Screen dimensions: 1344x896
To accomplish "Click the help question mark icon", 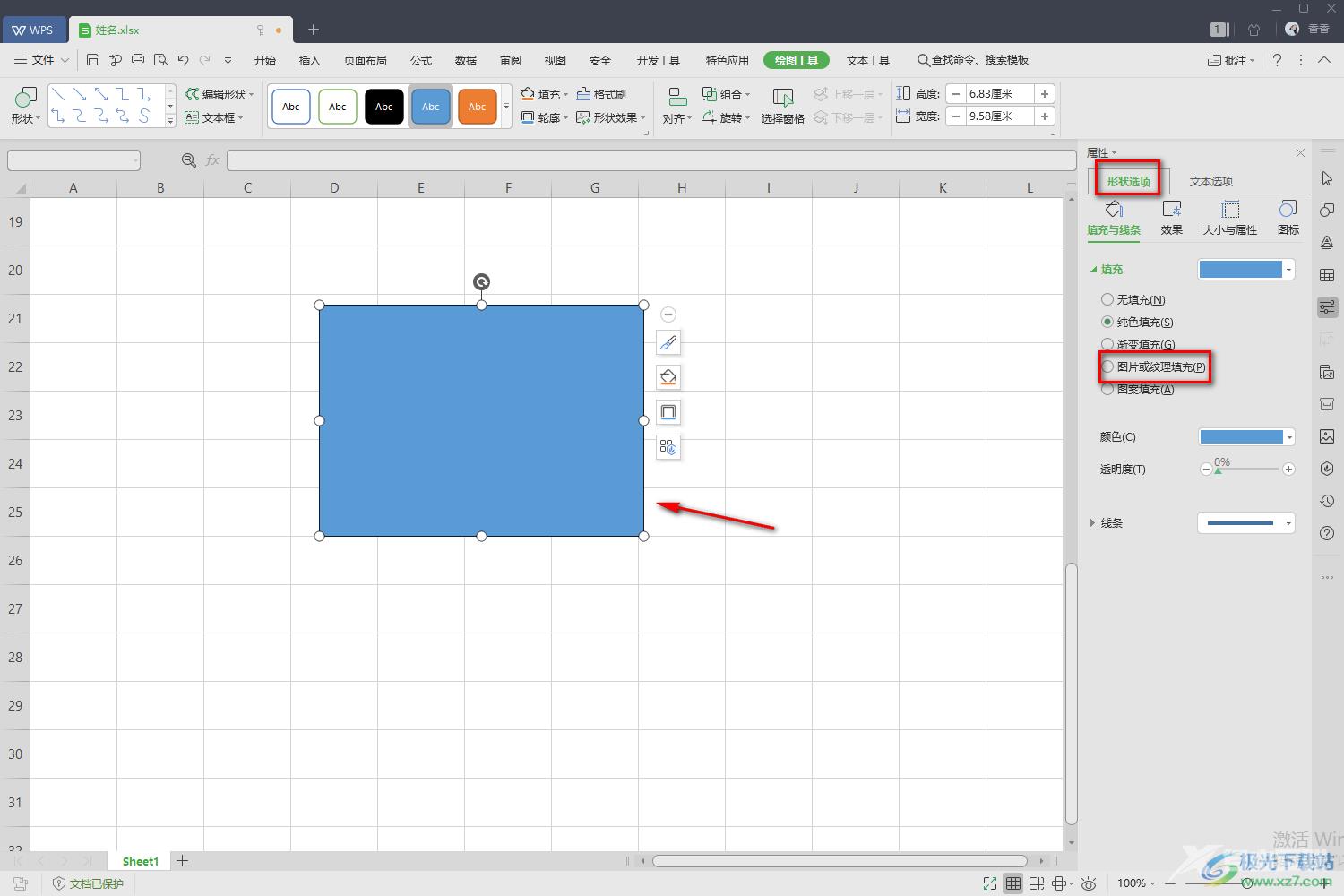I will pyautogui.click(x=1277, y=60).
